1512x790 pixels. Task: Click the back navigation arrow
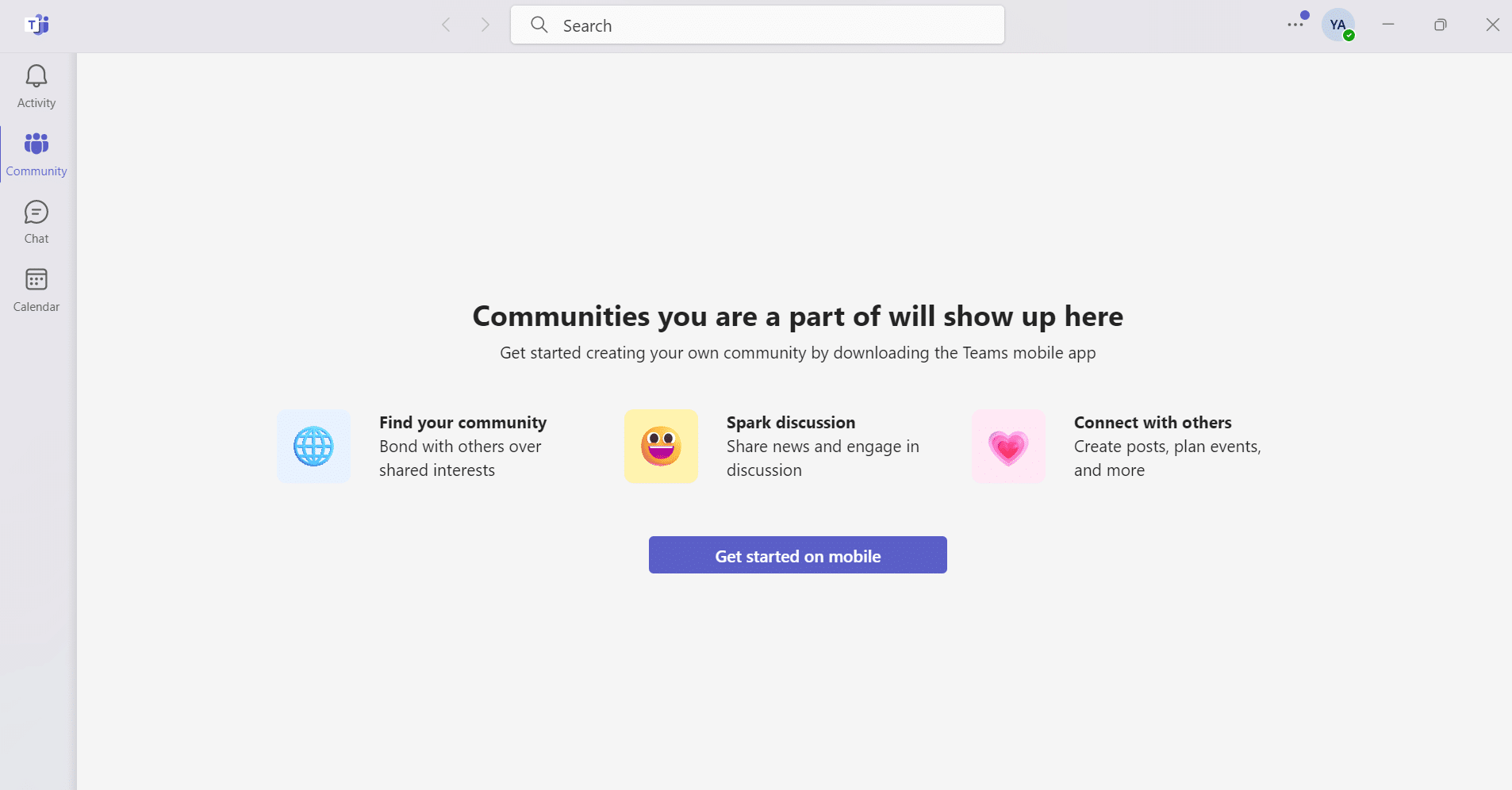click(447, 25)
